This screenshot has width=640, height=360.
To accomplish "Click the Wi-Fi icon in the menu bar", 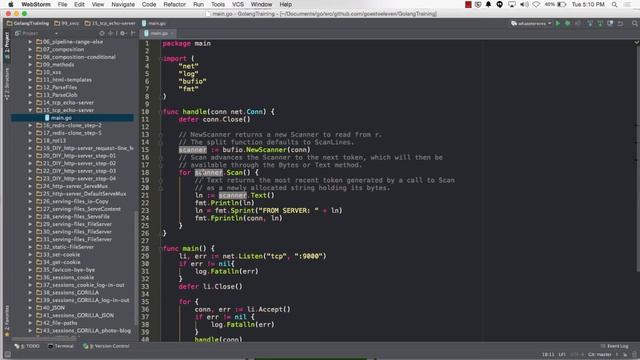I will tap(536, 4).
